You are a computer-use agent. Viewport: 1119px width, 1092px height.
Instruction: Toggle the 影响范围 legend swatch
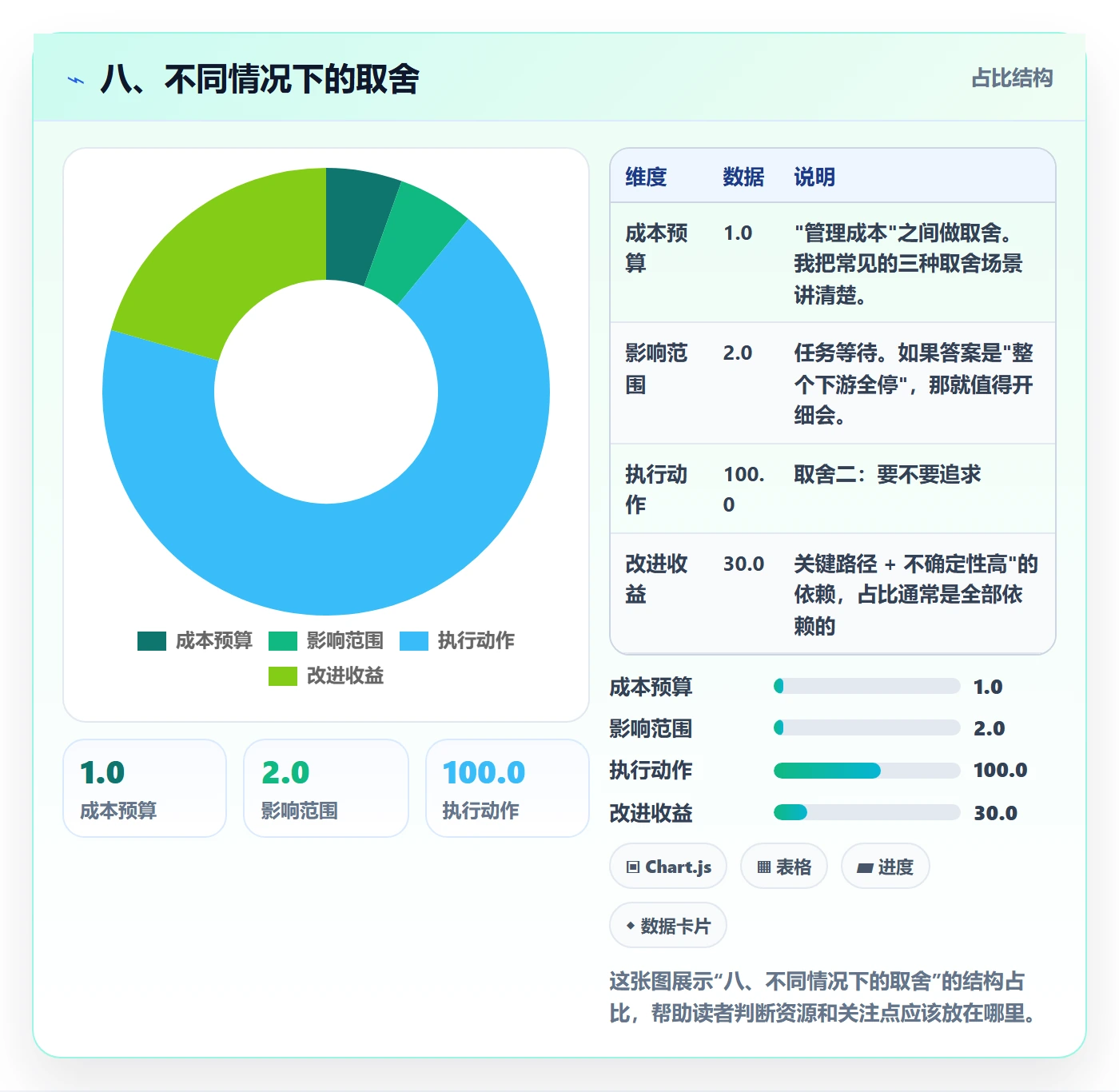click(283, 641)
